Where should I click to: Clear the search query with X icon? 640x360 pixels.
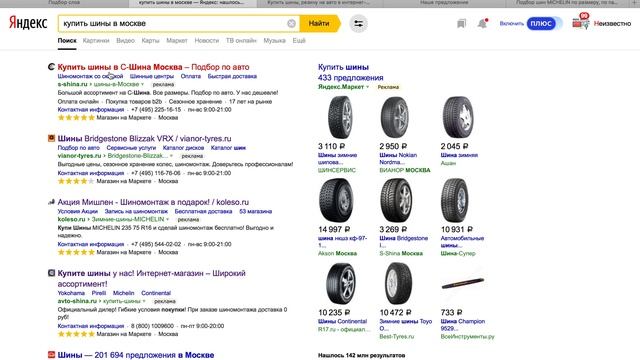(291, 24)
